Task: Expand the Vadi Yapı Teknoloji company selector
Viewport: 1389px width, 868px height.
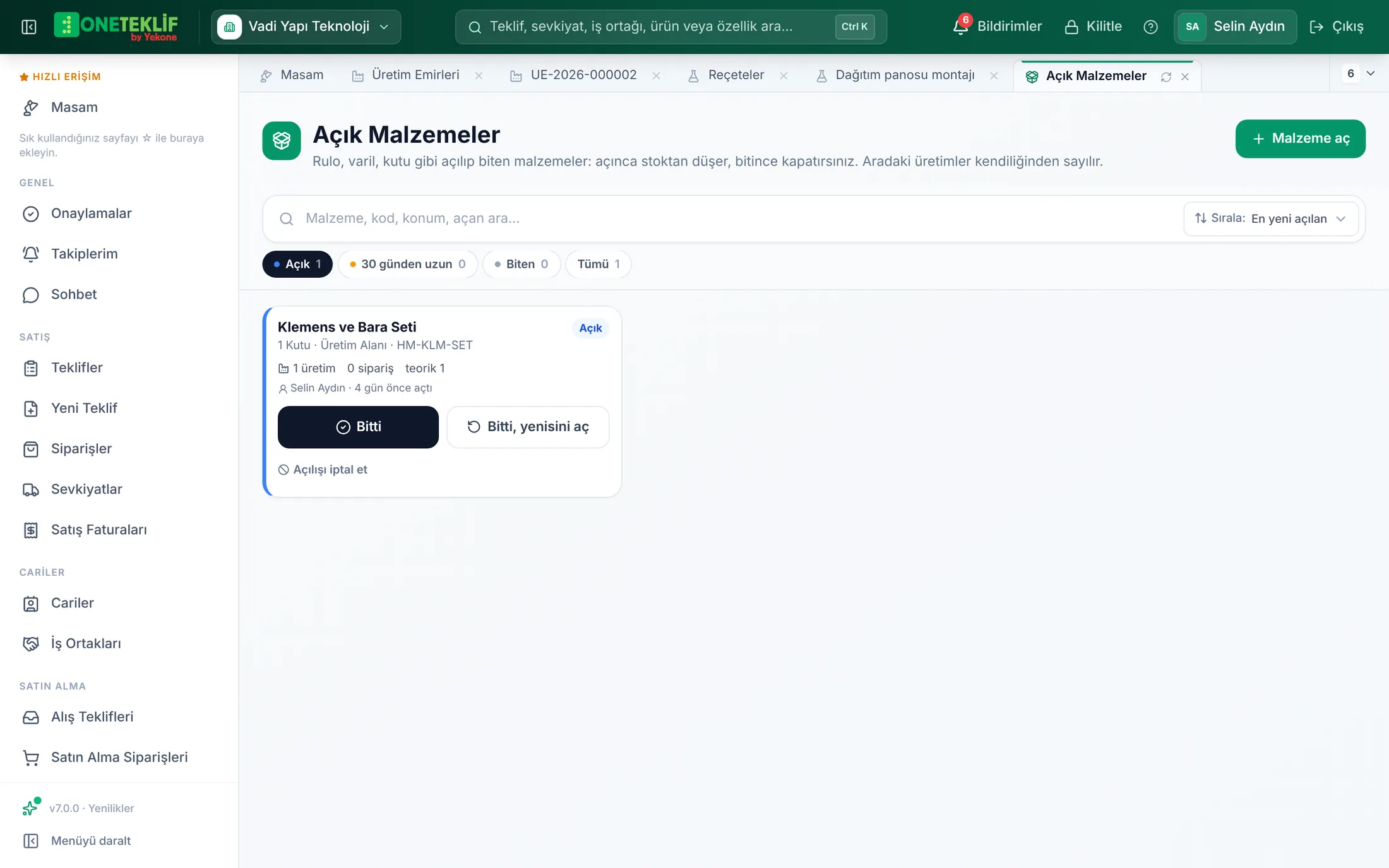Action: (306, 27)
